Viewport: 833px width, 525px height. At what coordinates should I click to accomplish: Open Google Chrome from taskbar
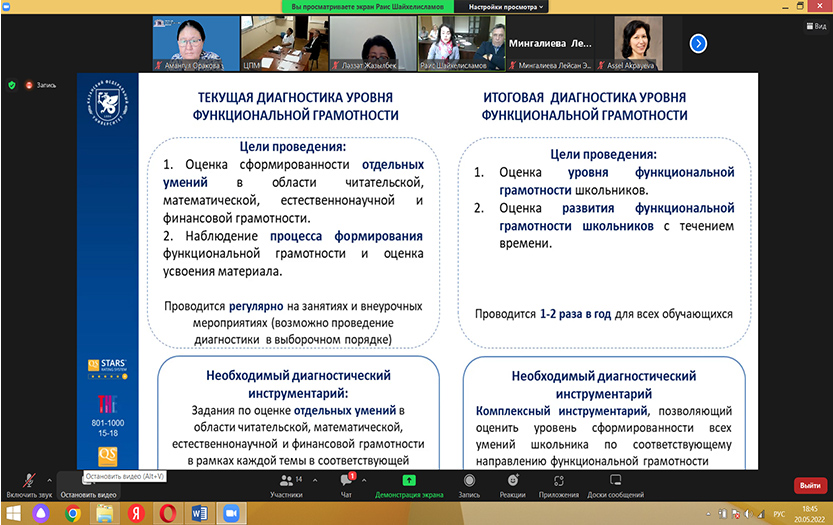pos(73,512)
